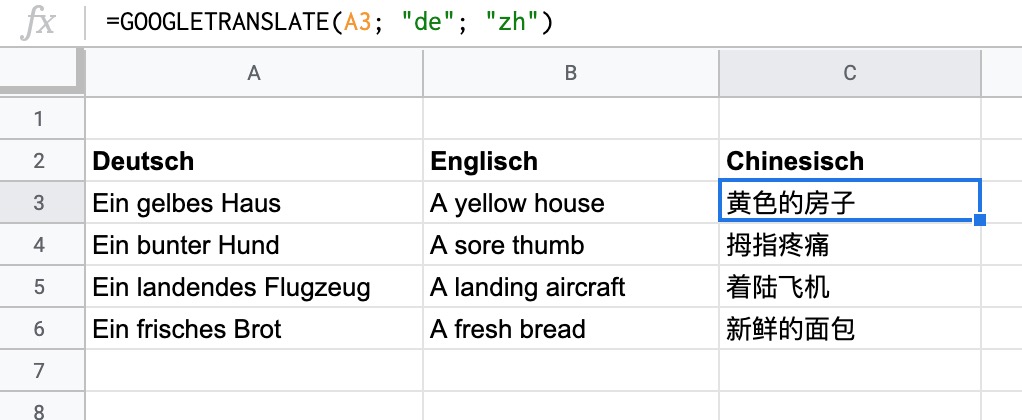Viewport: 1022px width, 420px height.
Task: Select cell 'Ein frisches Brot'
Action: click(x=254, y=328)
